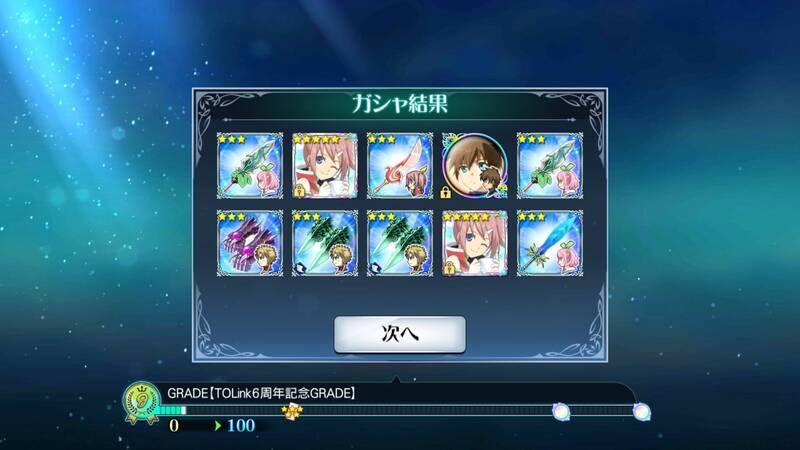
Task: Toggle lock icon on the round character portrait
Action: 445,192
